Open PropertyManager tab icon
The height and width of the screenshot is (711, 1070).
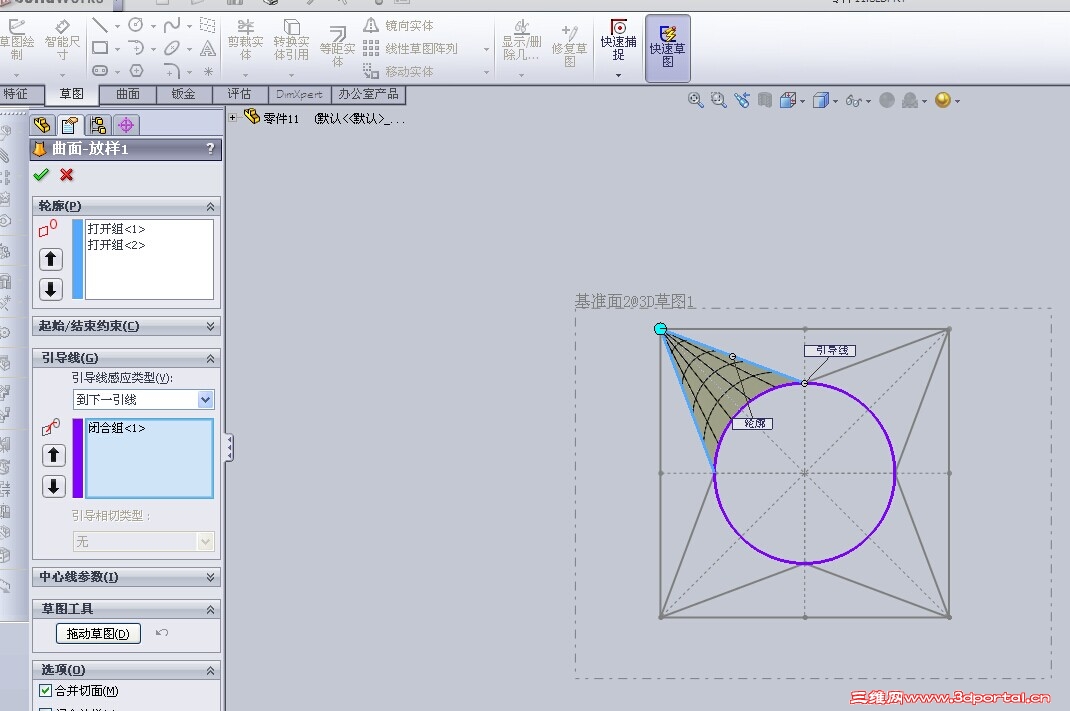pyautogui.click(x=70, y=125)
